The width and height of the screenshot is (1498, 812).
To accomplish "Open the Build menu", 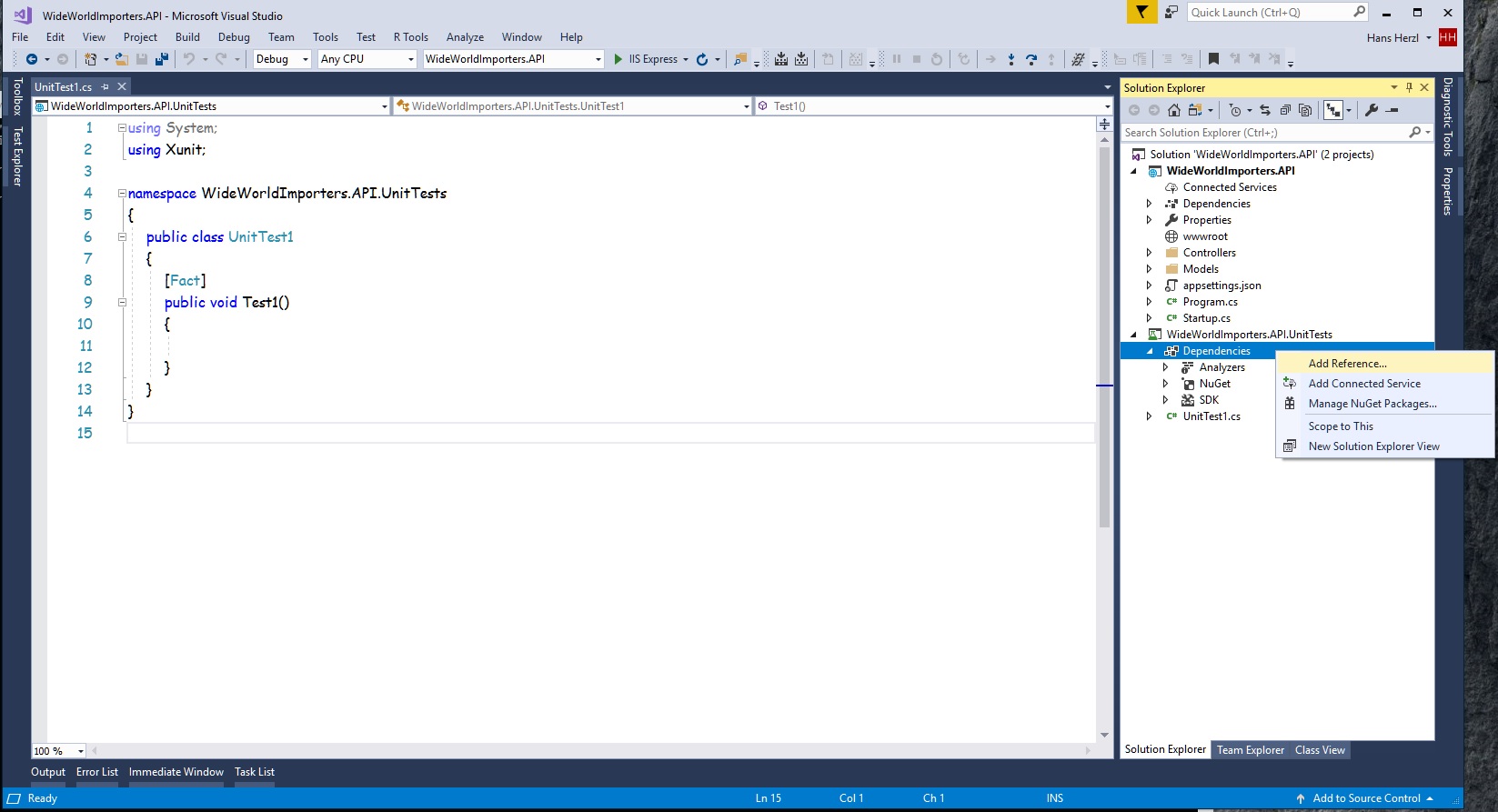I will (x=187, y=37).
